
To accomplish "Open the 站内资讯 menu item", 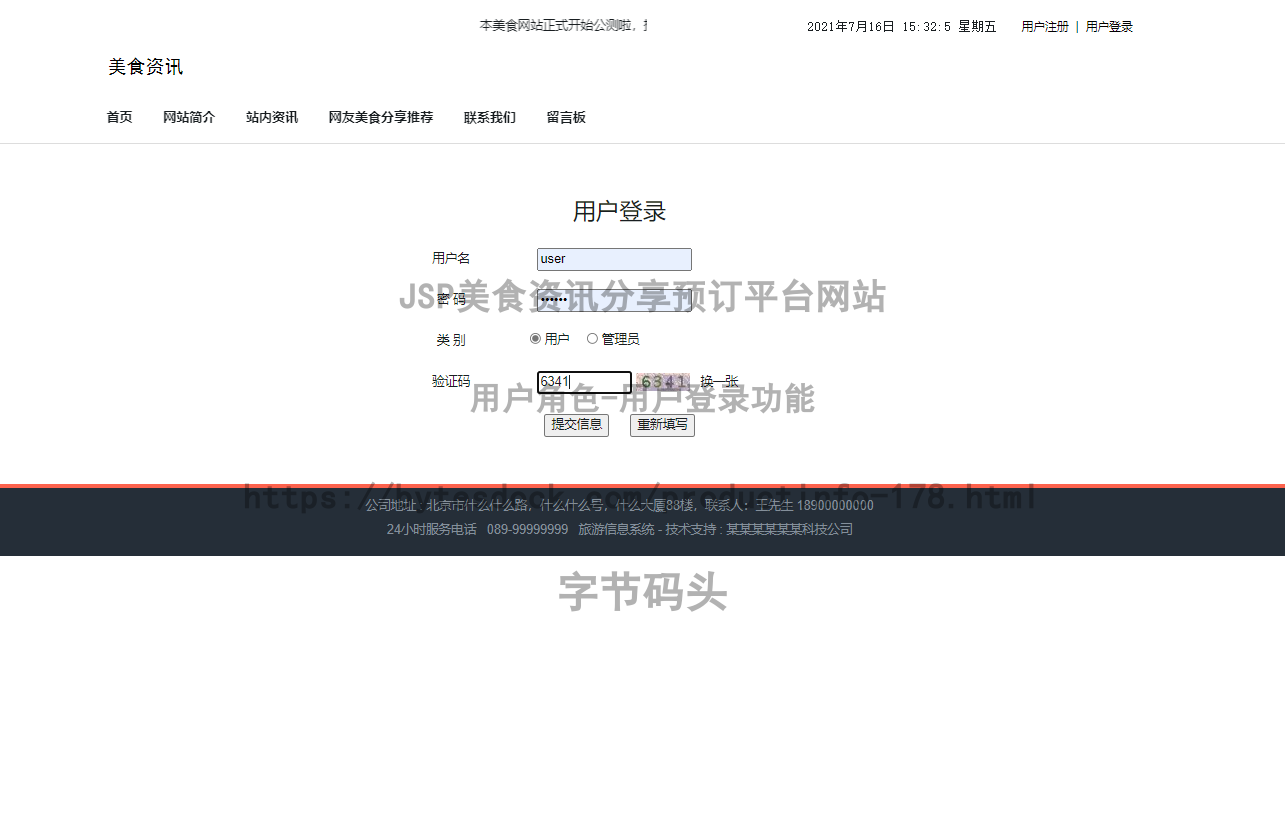I will pyautogui.click(x=272, y=117).
